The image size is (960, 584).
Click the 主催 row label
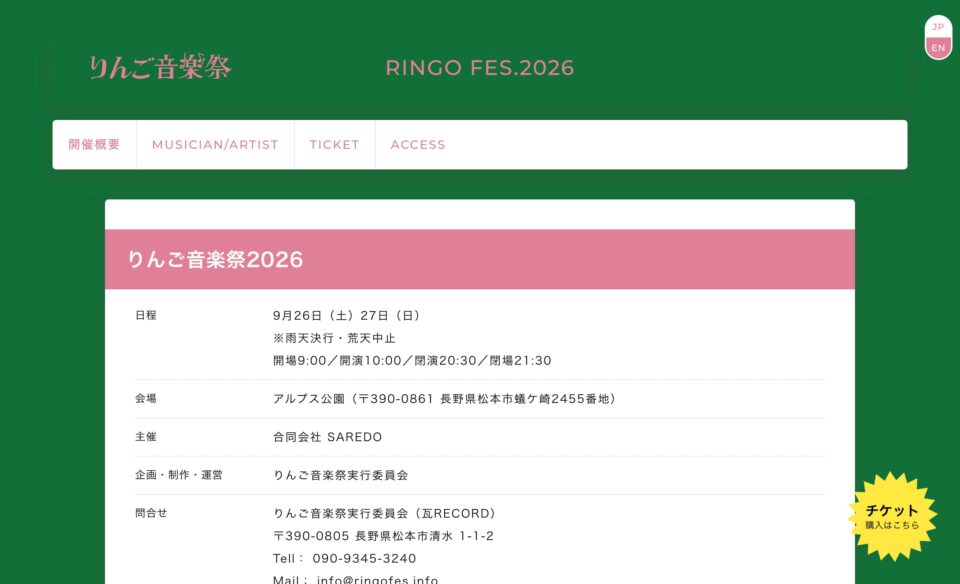(146, 436)
